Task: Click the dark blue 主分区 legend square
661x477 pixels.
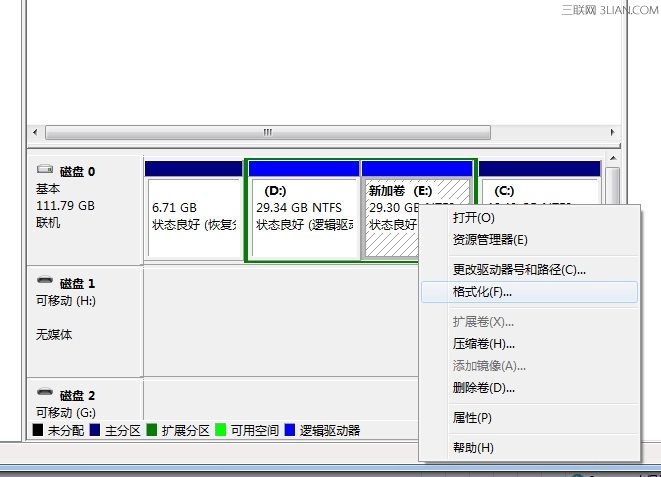Action: tap(93, 431)
